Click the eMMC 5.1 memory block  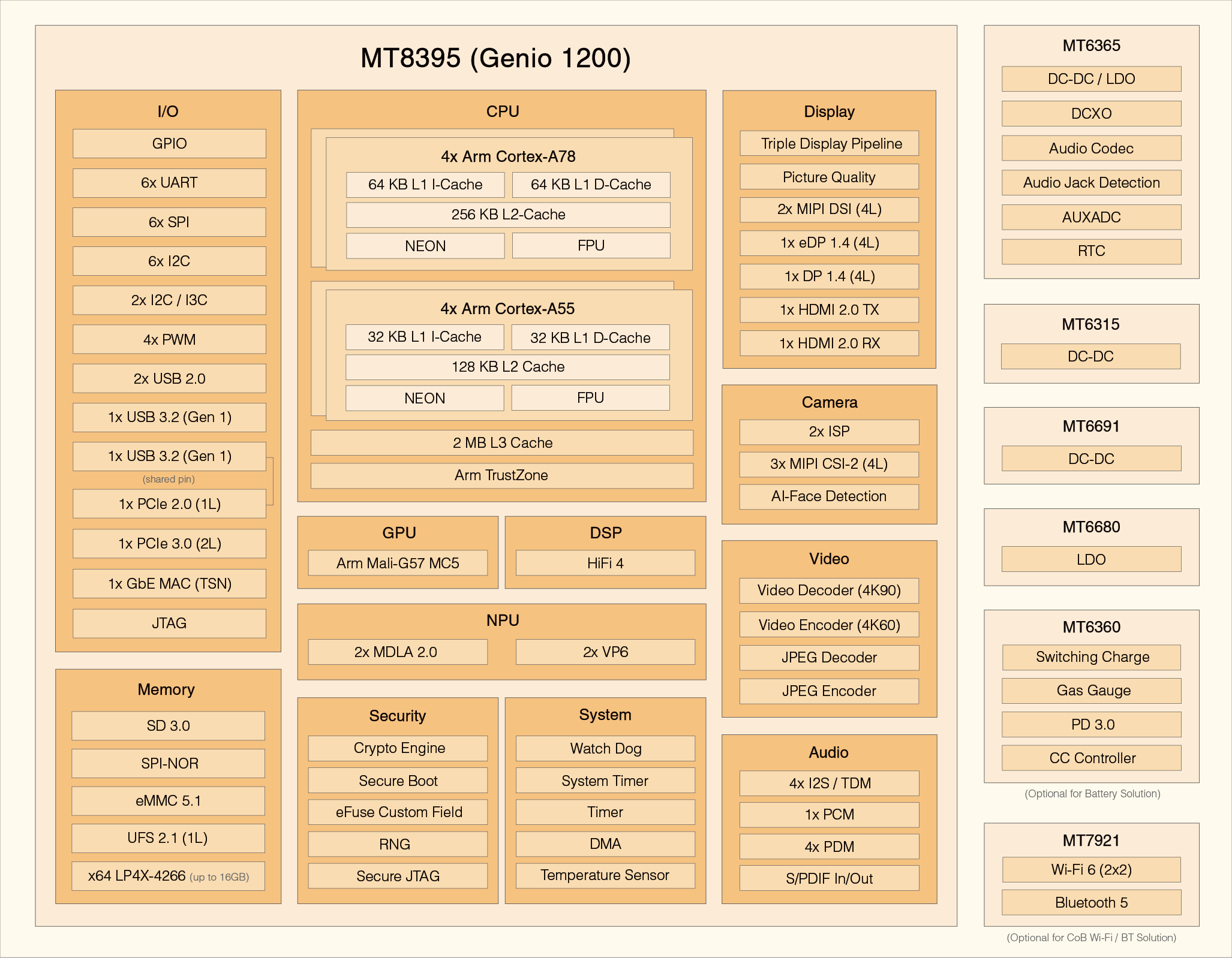click(x=168, y=801)
